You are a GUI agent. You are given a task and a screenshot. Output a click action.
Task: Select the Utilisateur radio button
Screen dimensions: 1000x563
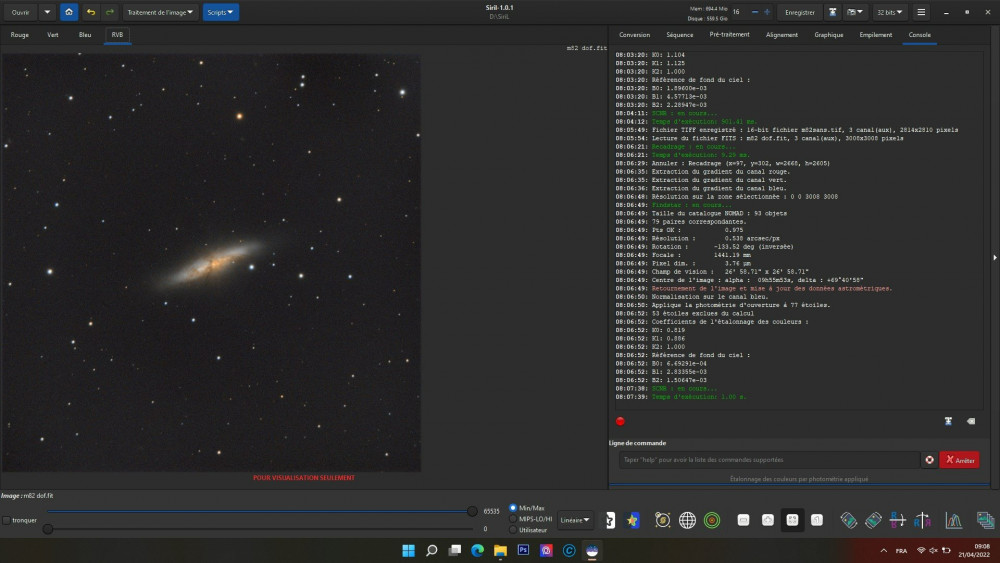tap(513, 530)
